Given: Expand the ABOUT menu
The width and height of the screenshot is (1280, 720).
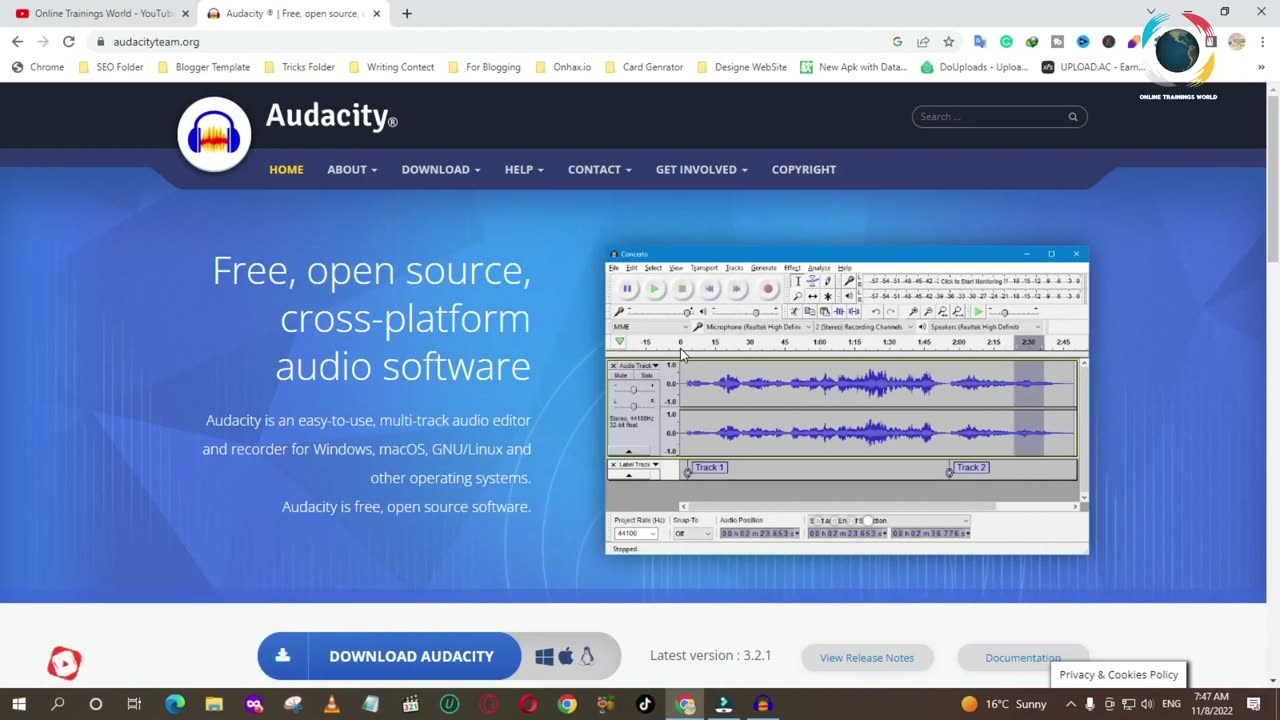Looking at the screenshot, I should click(352, 169).
